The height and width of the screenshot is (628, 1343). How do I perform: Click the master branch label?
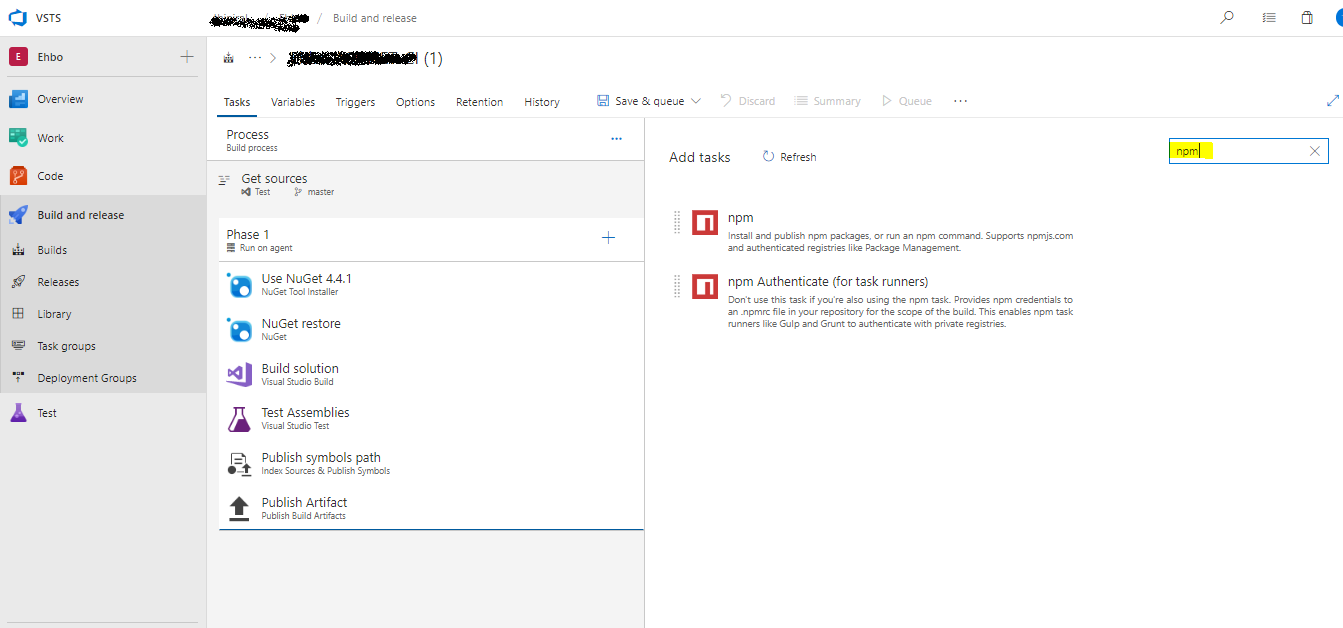tap(321, 192)
